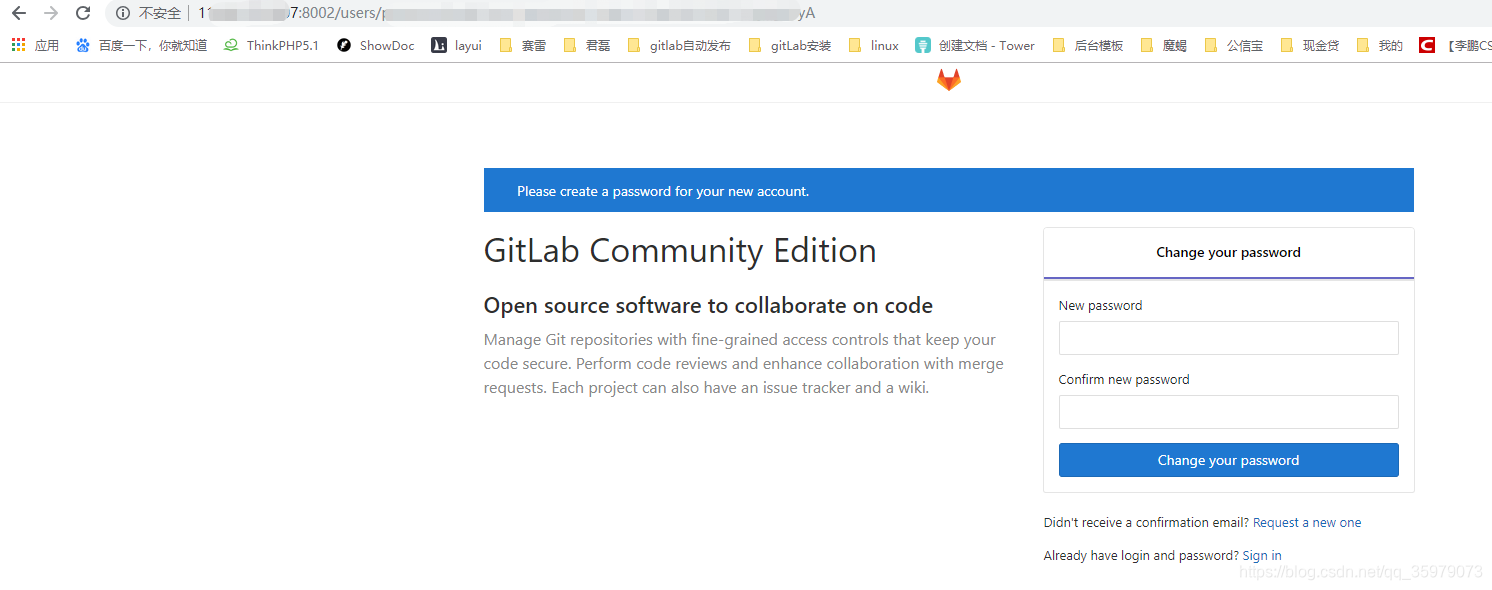Open the 创建文档 - Tower bookmark
The height and width of the screenshot is (590, 1492).
point(975,45)
